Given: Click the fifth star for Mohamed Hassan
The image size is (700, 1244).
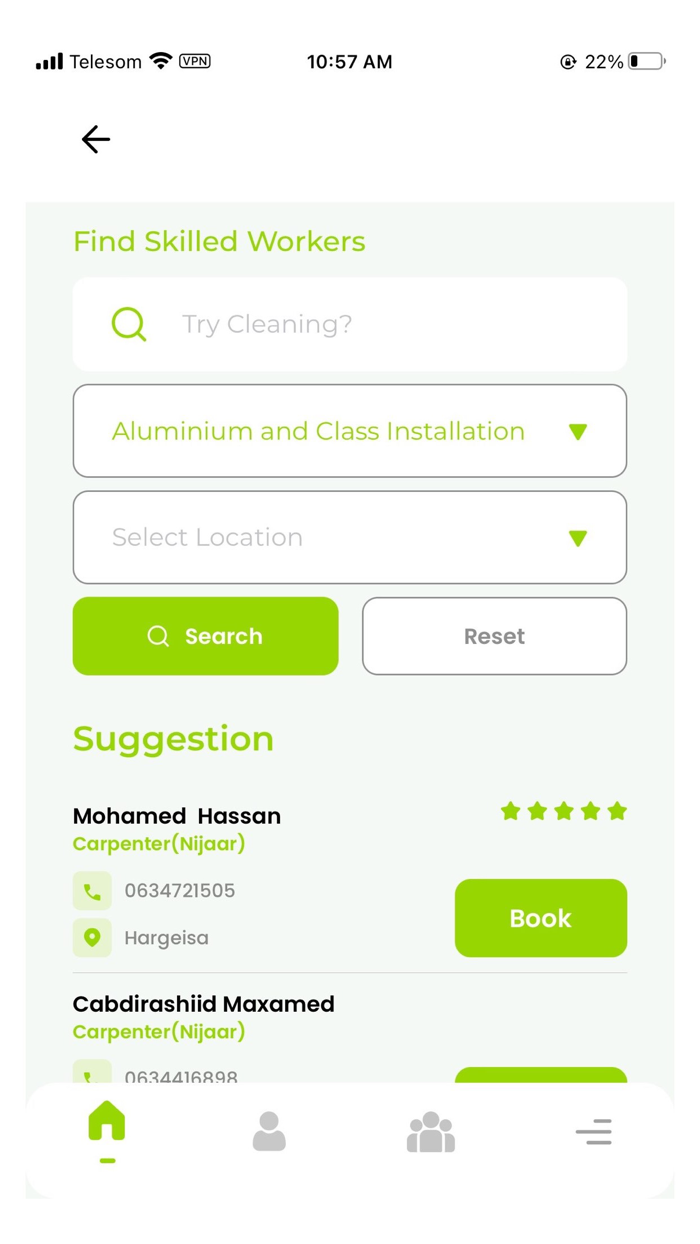Looking at the screenshot, I should click(x=618, y=811).
